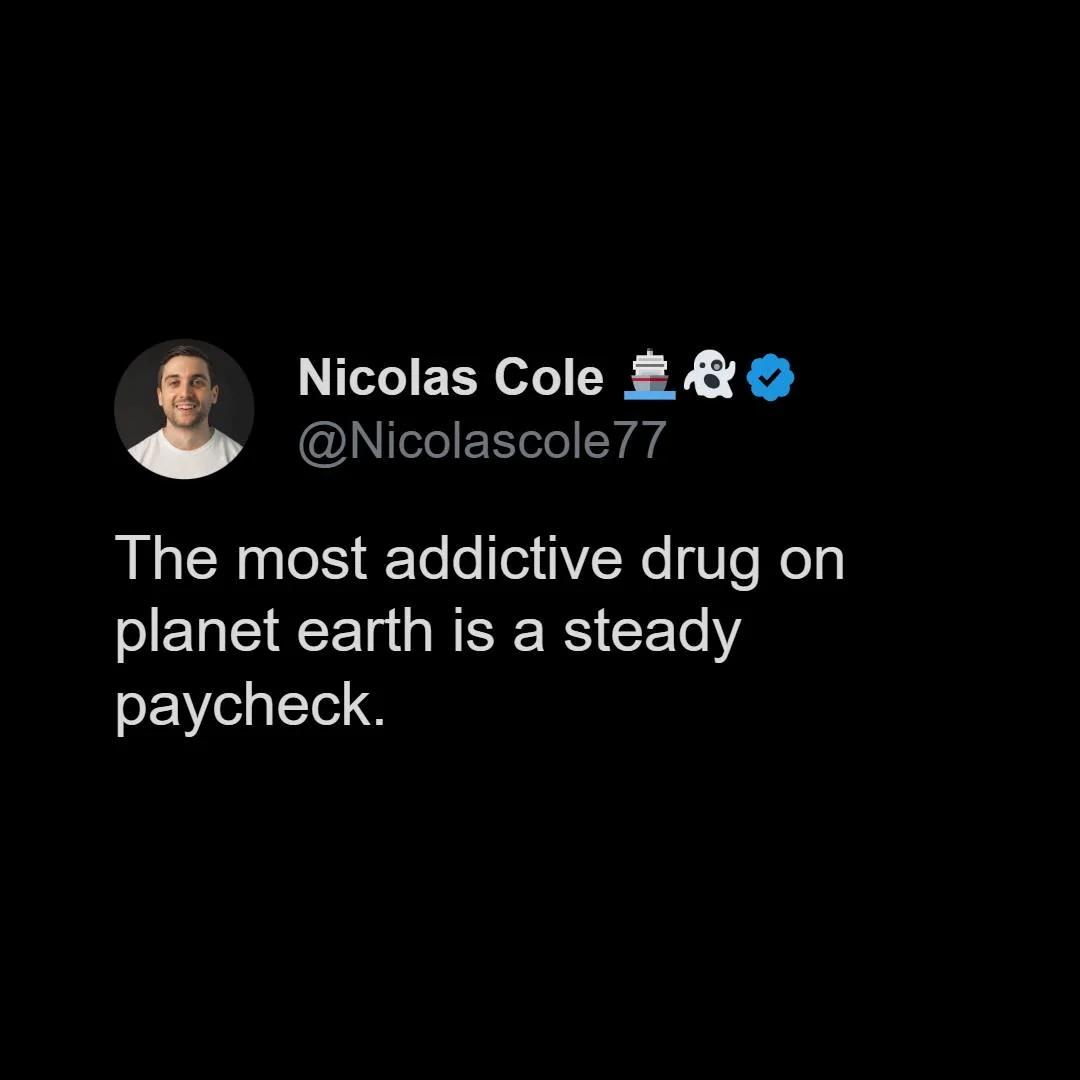Image resolution: width=1080 pixels, height=1080 pixels.
Task: Click the word "most" in the tweet
Action: pyautogui.click(x=301, y=561)
